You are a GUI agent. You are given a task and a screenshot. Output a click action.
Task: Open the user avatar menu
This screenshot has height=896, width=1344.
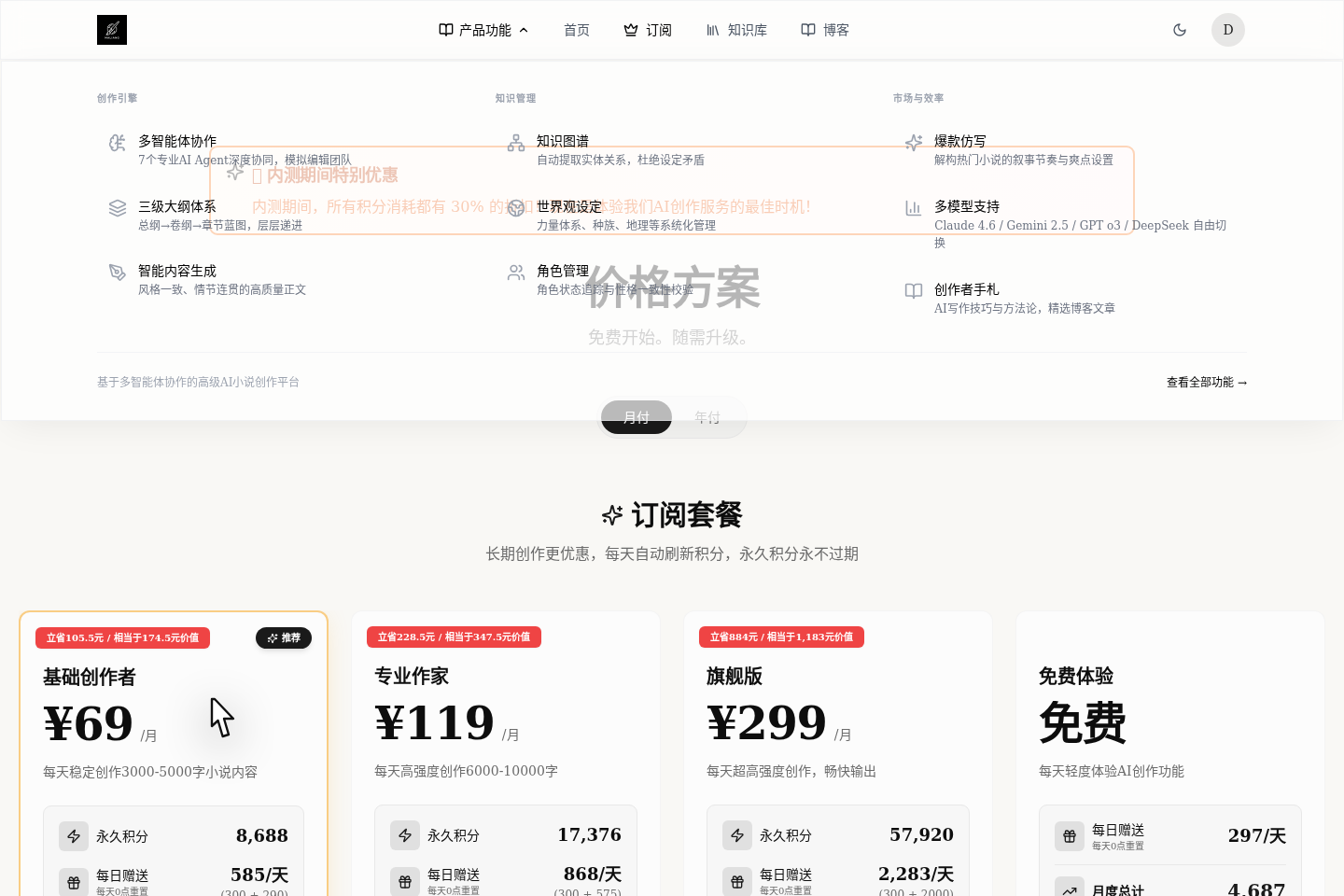(x=1228, y=29)
